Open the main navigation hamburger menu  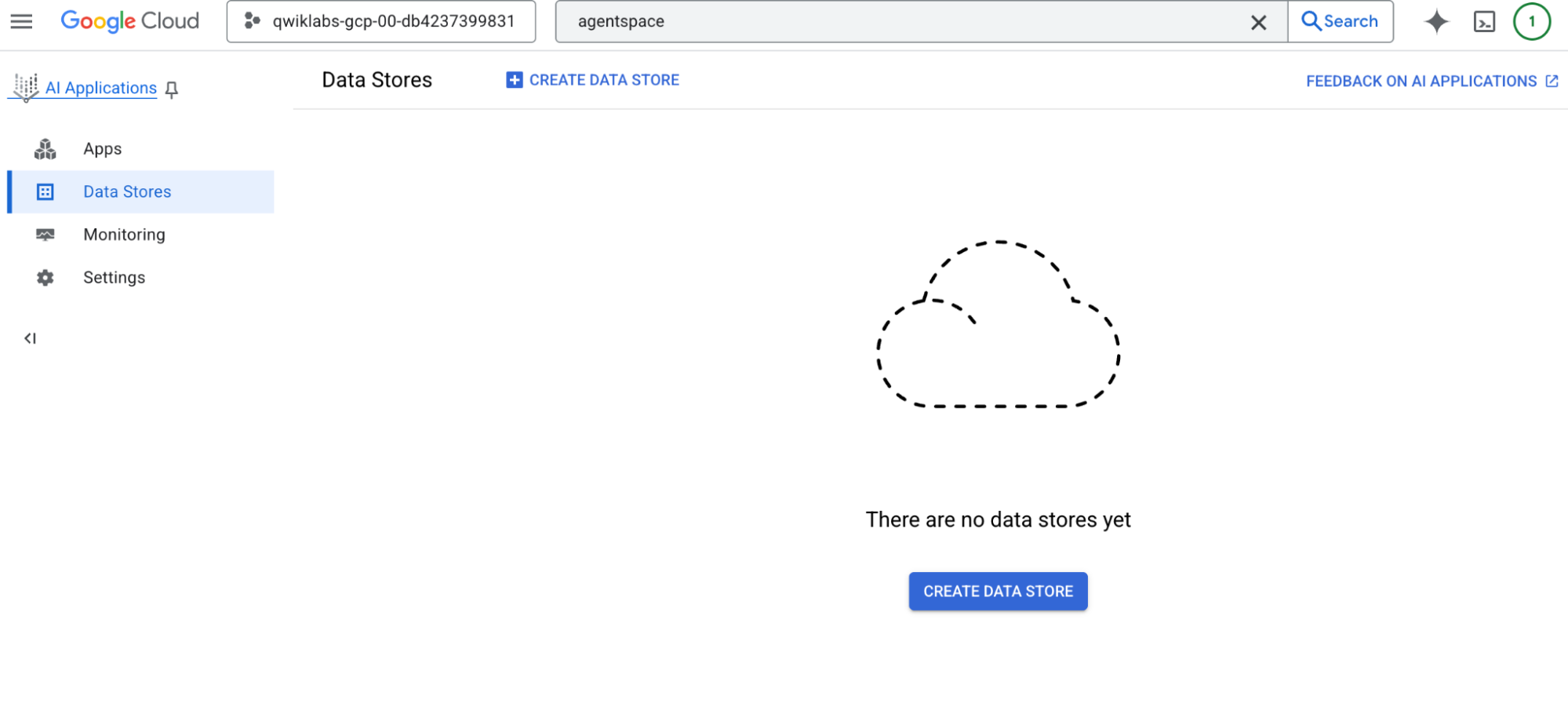21,21
